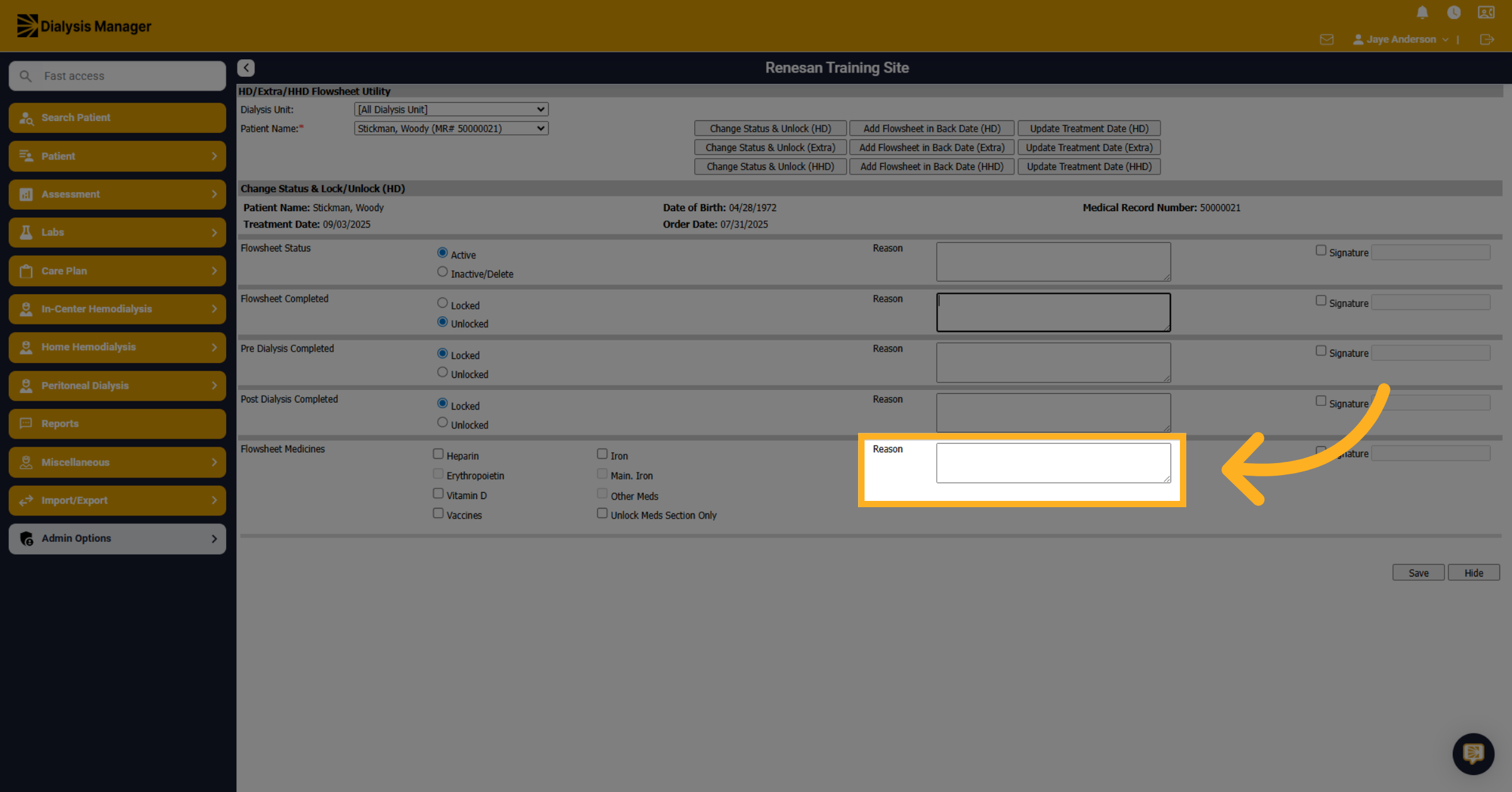1512x792 pixels.
Task: Open the Miscellaneous menu item
Action: (117, 462)
